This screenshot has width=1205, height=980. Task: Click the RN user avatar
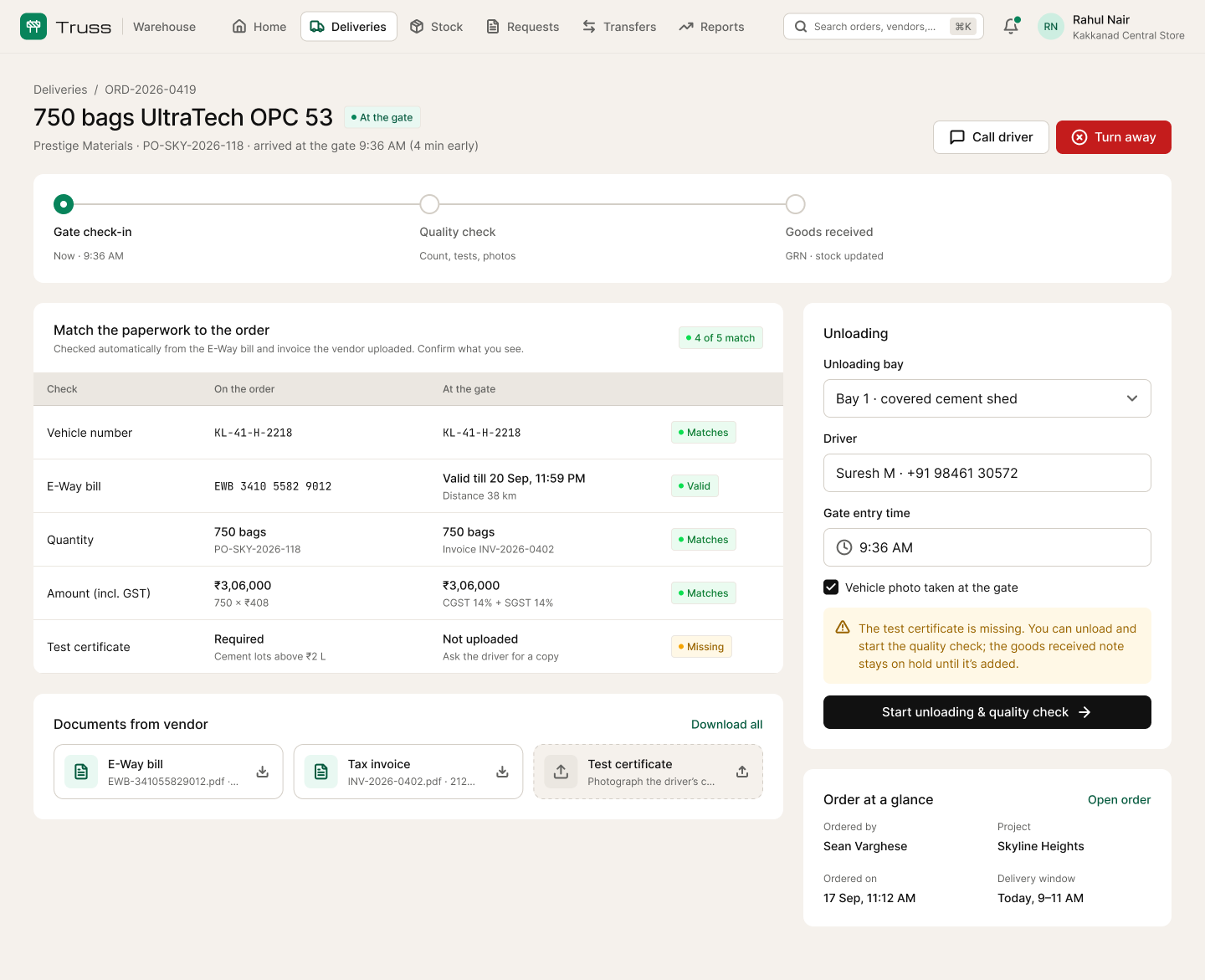click(1051, 27)
